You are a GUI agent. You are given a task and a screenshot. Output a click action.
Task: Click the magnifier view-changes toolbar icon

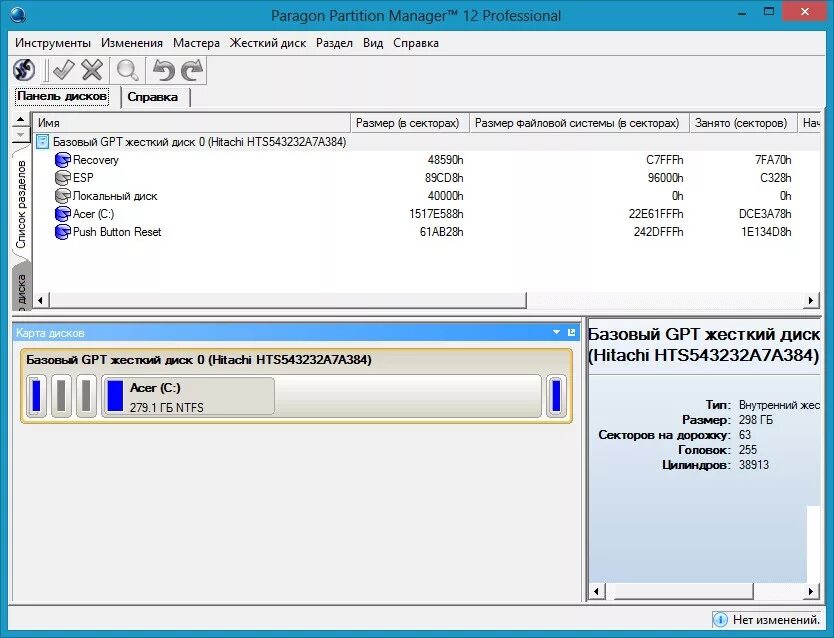tap(128, 70)
